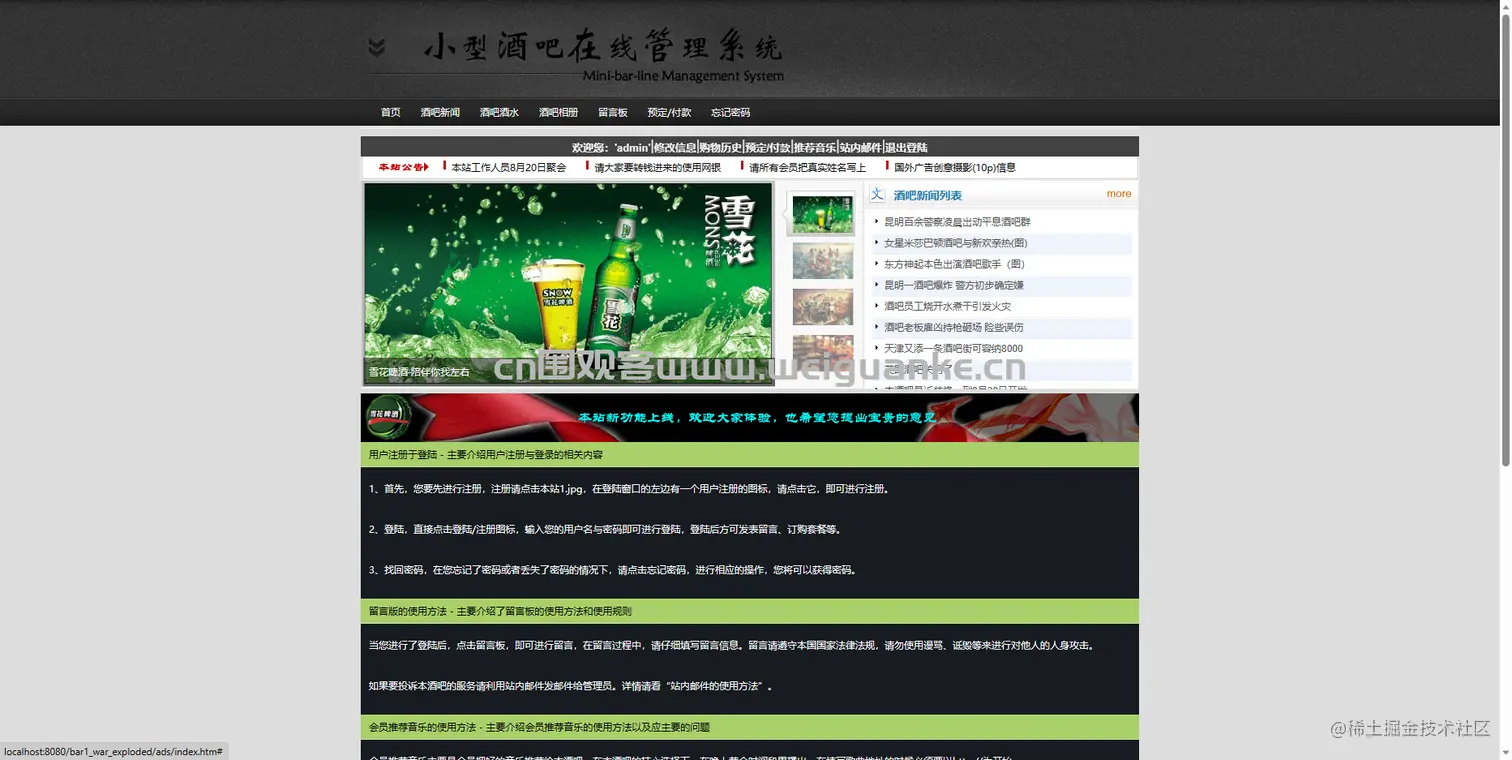Open announcement 本站工作人员8月20日聚会

(508, 168)
